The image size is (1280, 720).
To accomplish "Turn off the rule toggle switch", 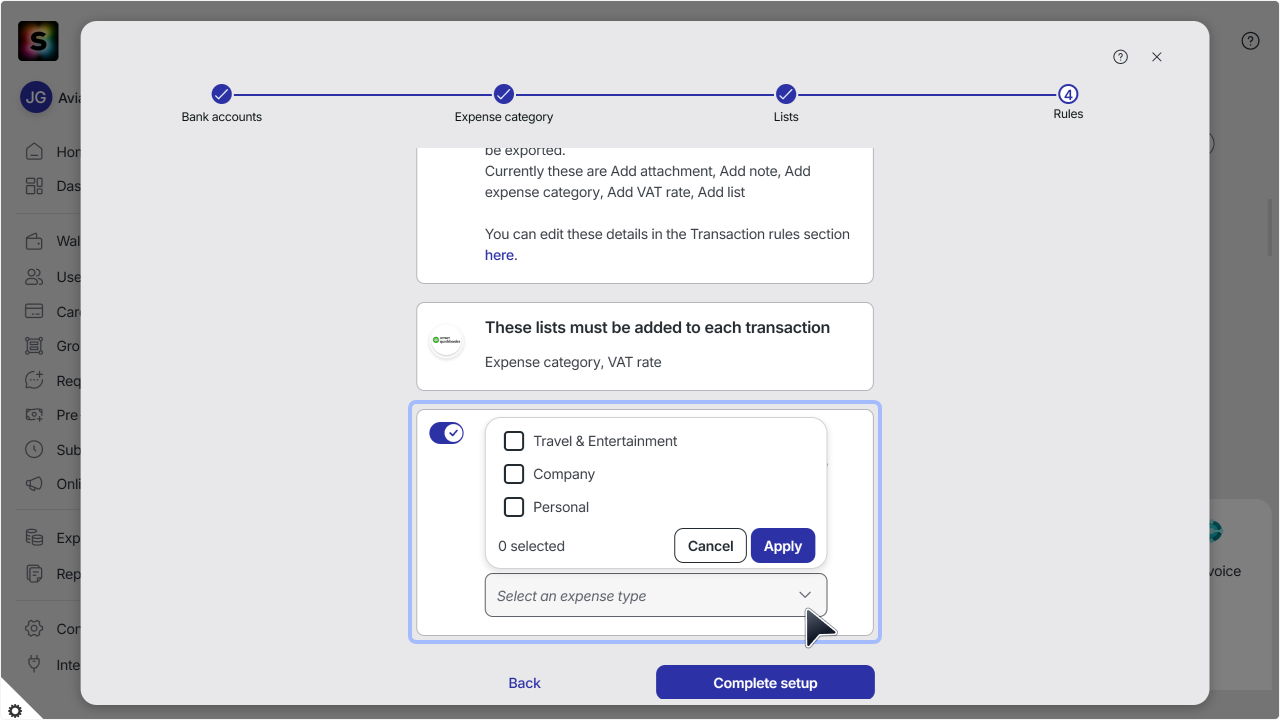I will click(x=447, y=433).
